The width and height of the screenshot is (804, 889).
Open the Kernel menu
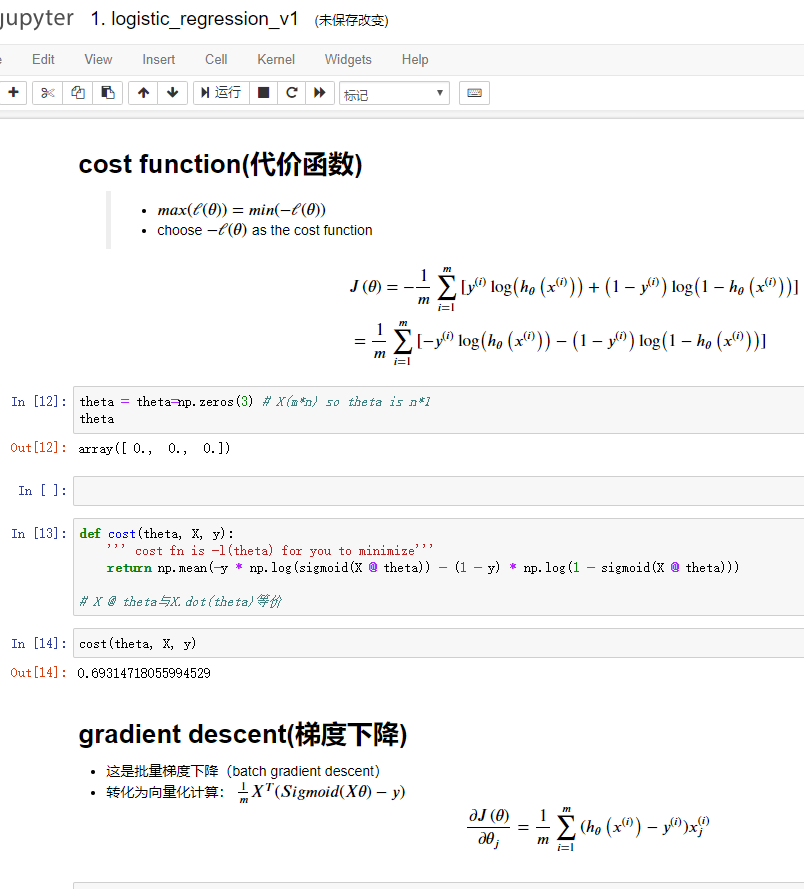coord(276,60)
